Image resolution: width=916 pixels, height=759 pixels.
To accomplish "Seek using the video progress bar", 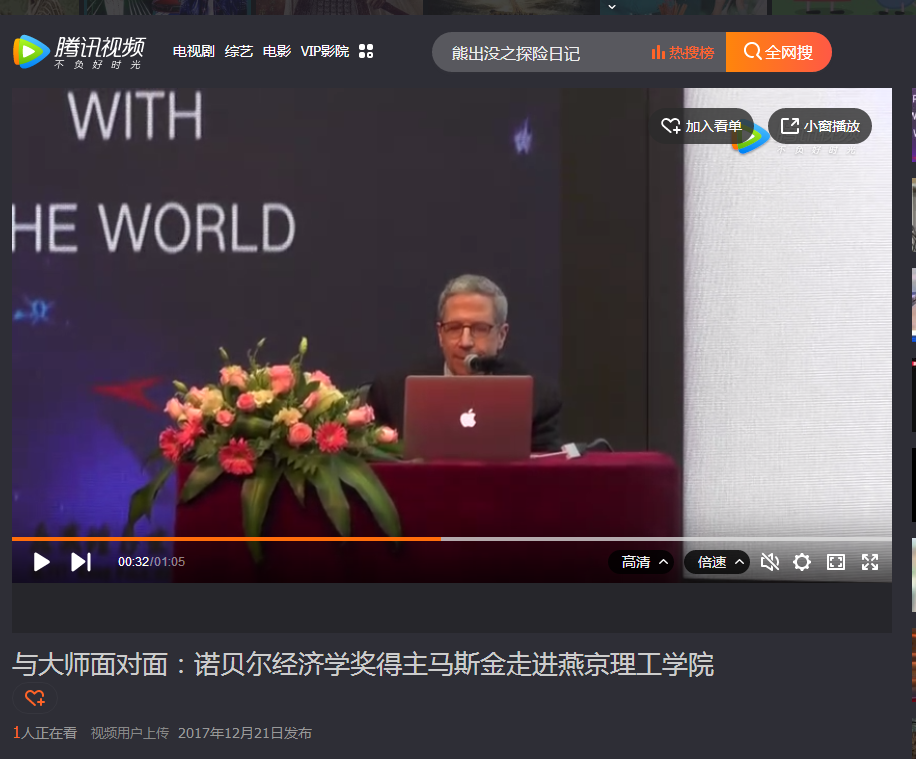I will 440,539.
